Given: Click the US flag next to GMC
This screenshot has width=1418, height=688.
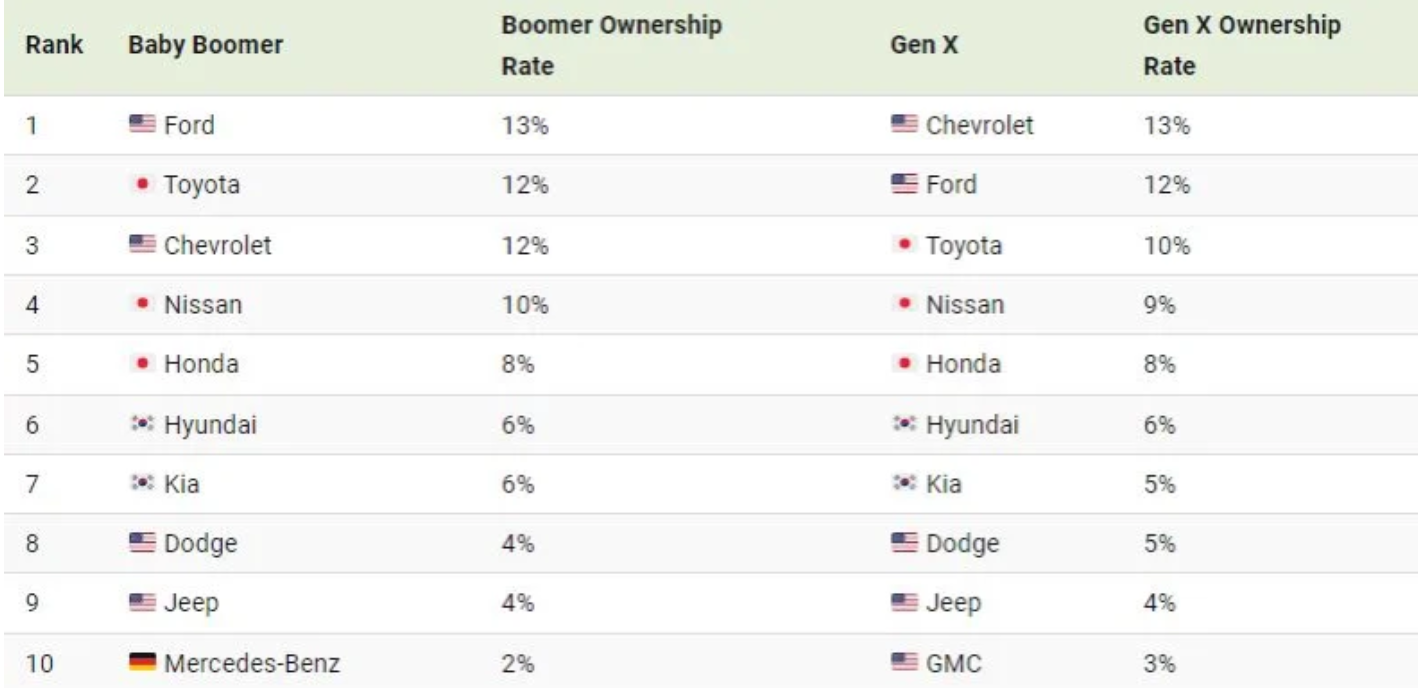Looking at the screenshot, I should (904, 662).
